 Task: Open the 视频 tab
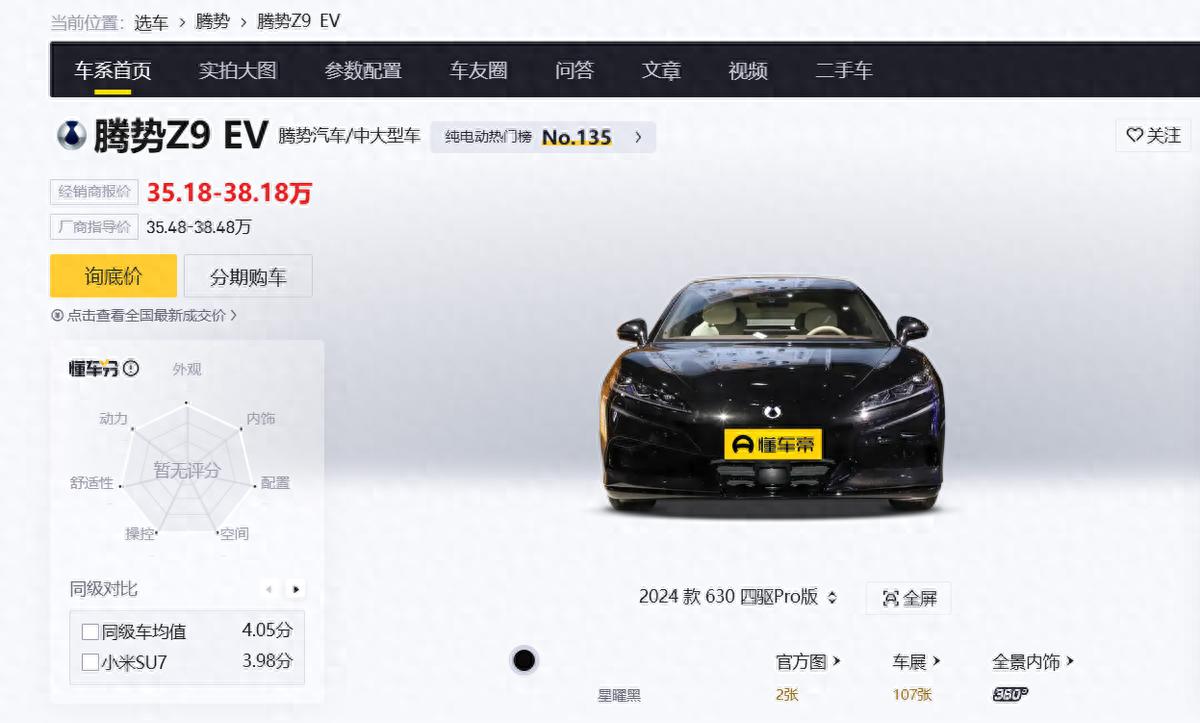pos(748,70)
